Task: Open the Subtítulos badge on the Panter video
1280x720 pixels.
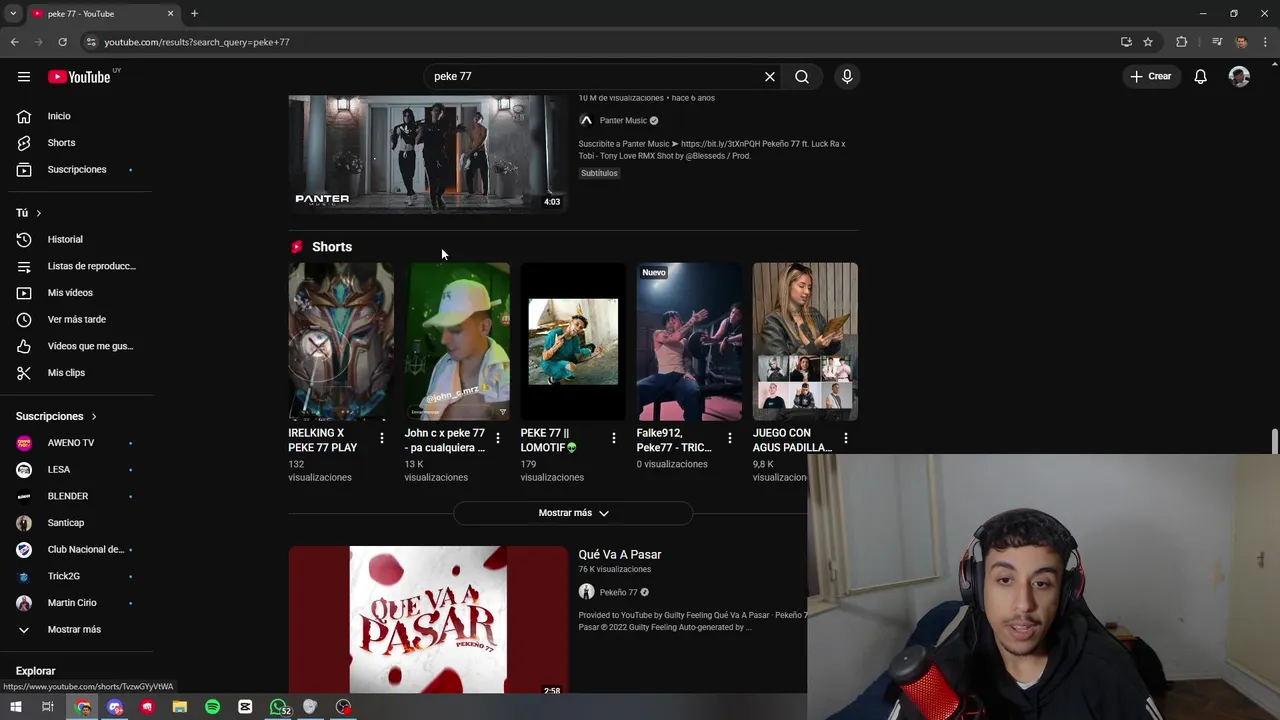Action: 599,173
